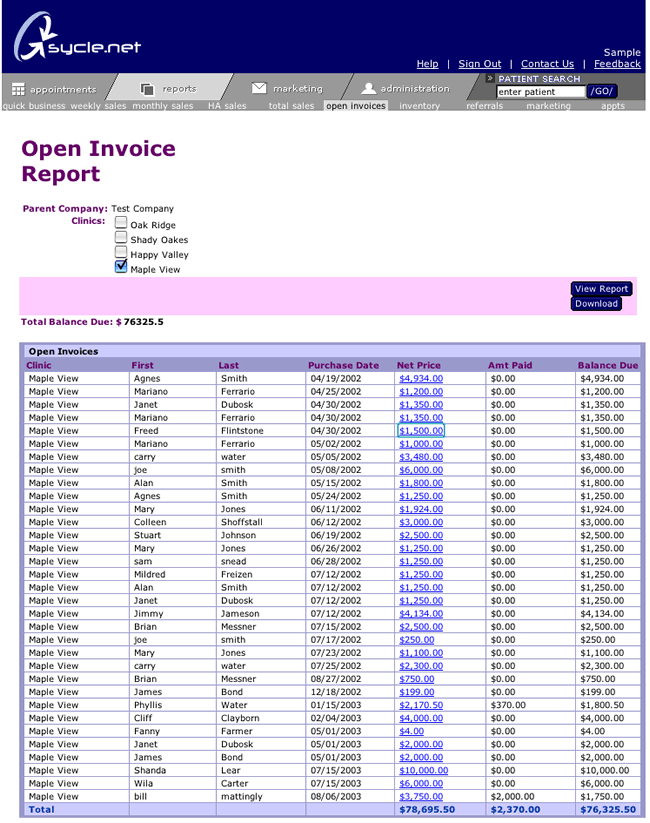Click the patient search input field
The width and height of the screenshot is (650, 823).
click(x=540, y=92)
